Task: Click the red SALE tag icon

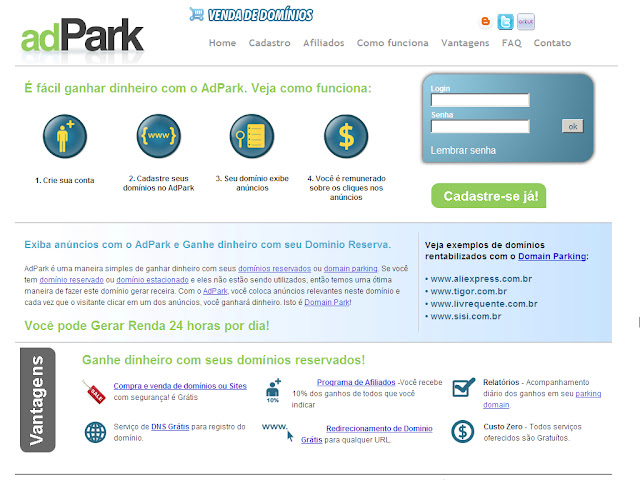Action: tap(94, 392)
